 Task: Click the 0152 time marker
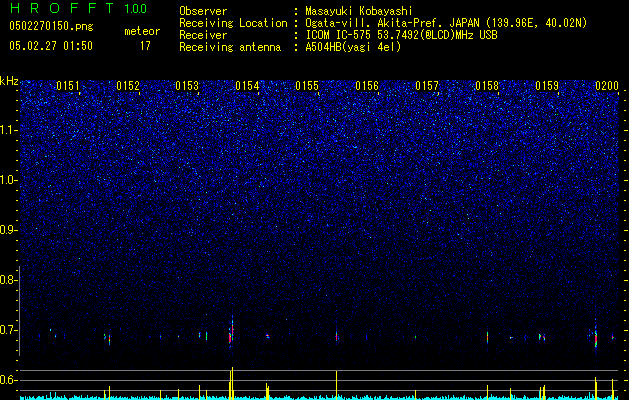click(x=128, y=86)
